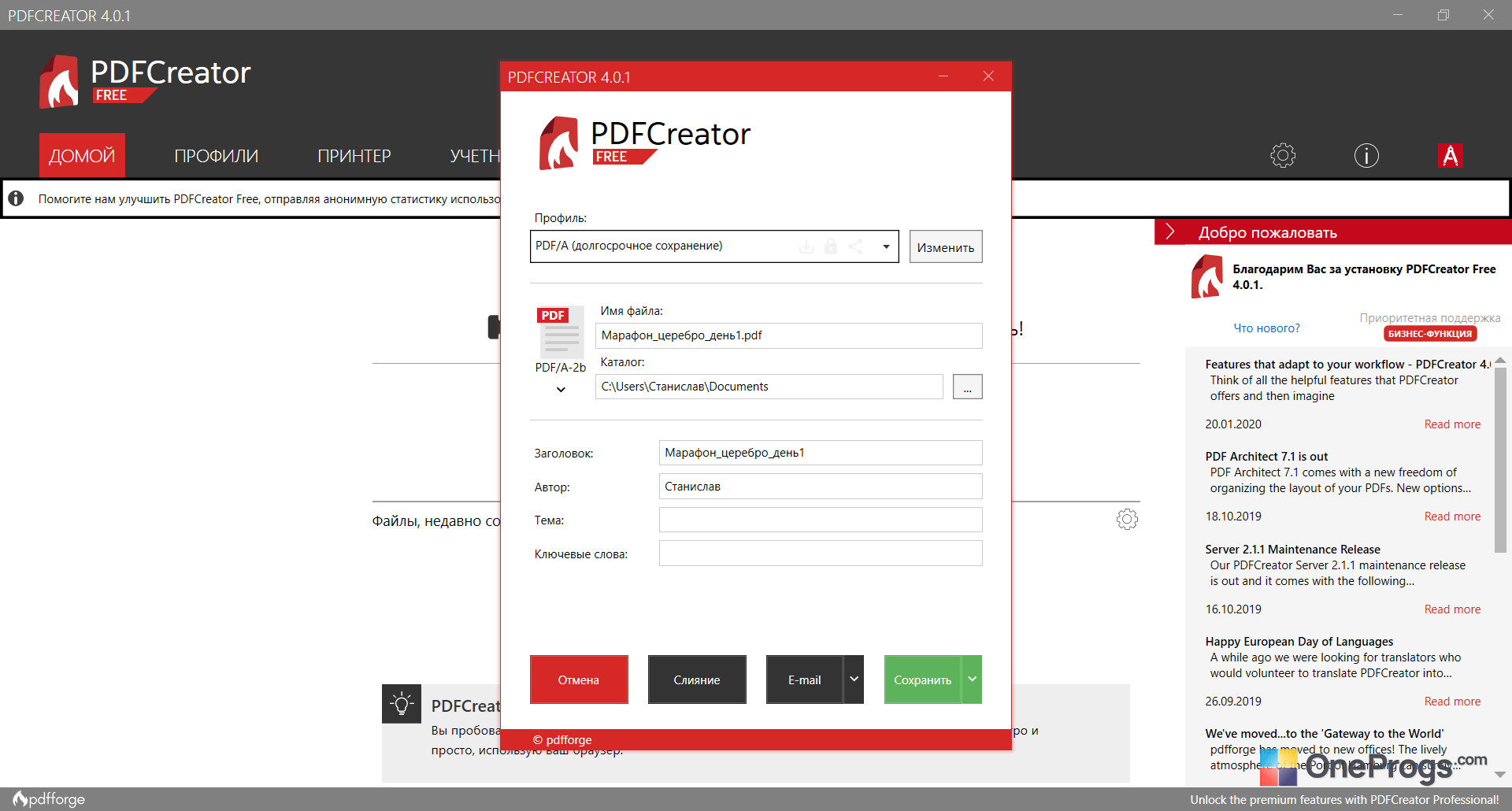The width and height of the screenshot is (1512, 811).
Task: Click the Каталог path input field
Action: click(x=769, y=387)
